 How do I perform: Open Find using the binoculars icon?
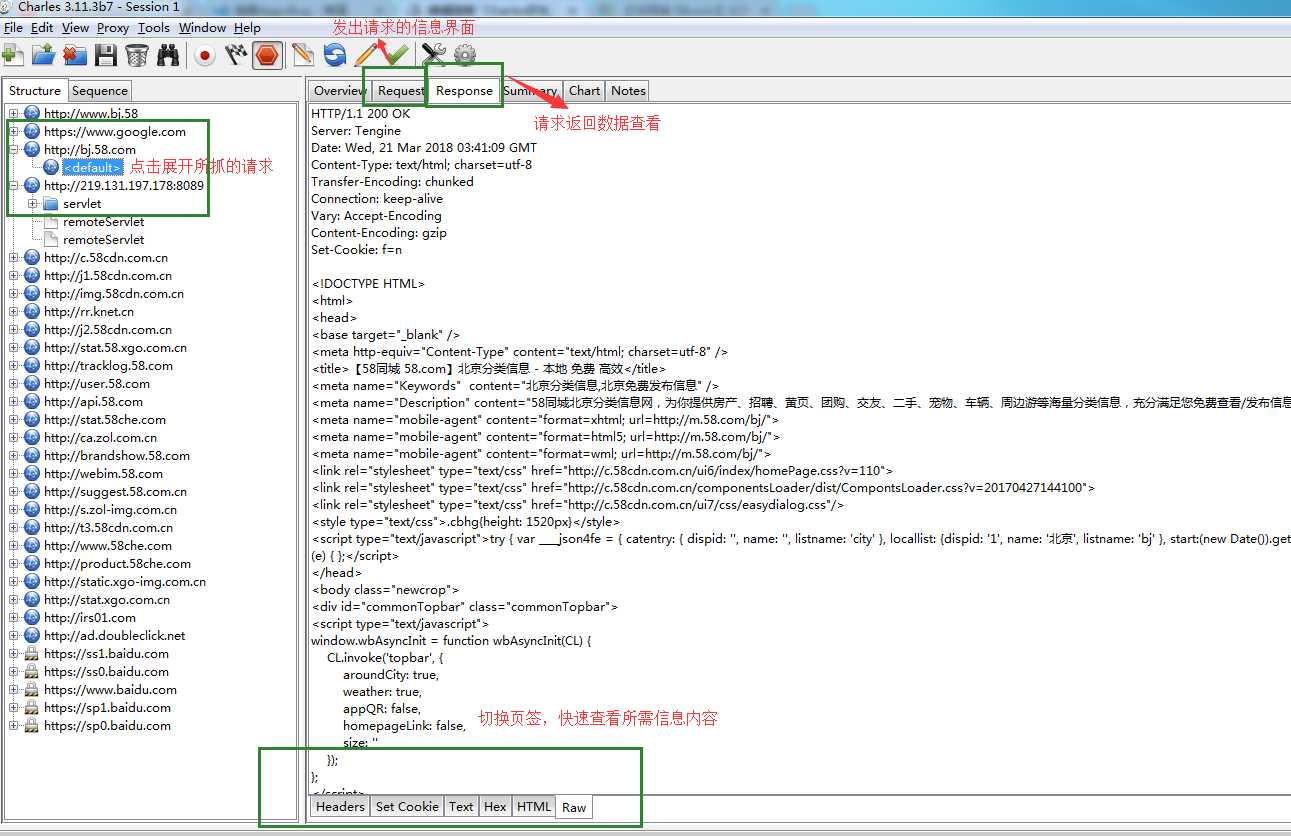[x=168, y=55]
